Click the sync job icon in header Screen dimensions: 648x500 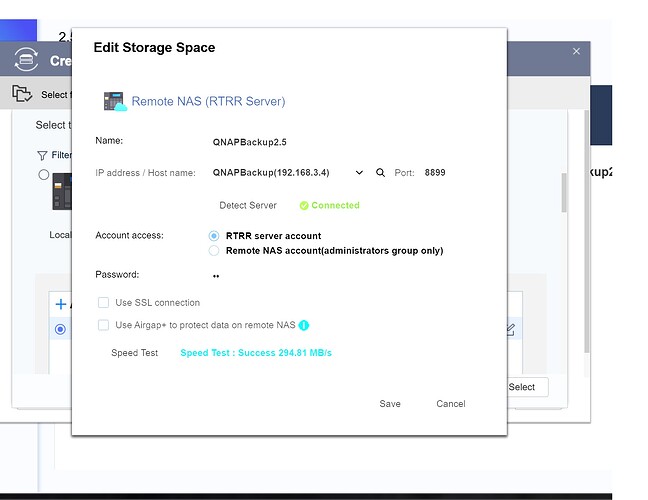point(26,59)
